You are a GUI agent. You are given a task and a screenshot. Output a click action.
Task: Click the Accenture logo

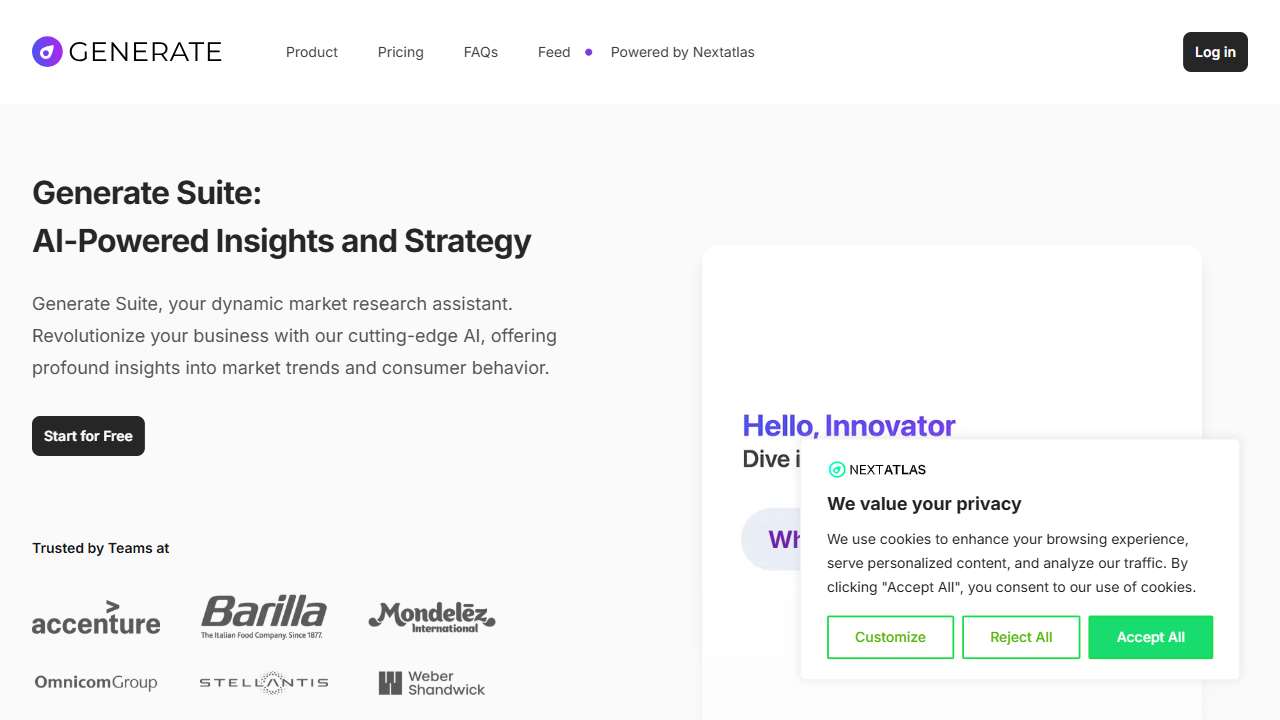point(96,618)
